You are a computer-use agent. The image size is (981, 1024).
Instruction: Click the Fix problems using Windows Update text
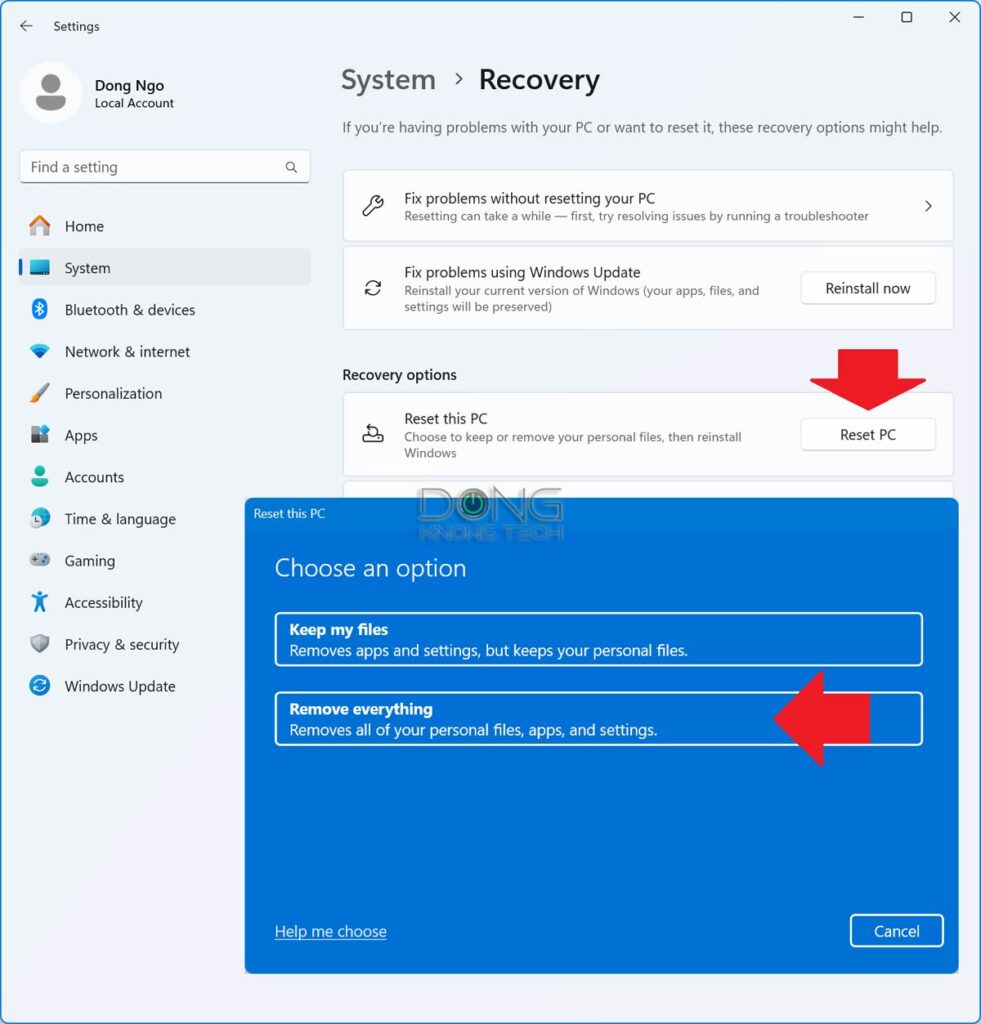point(522,272)
